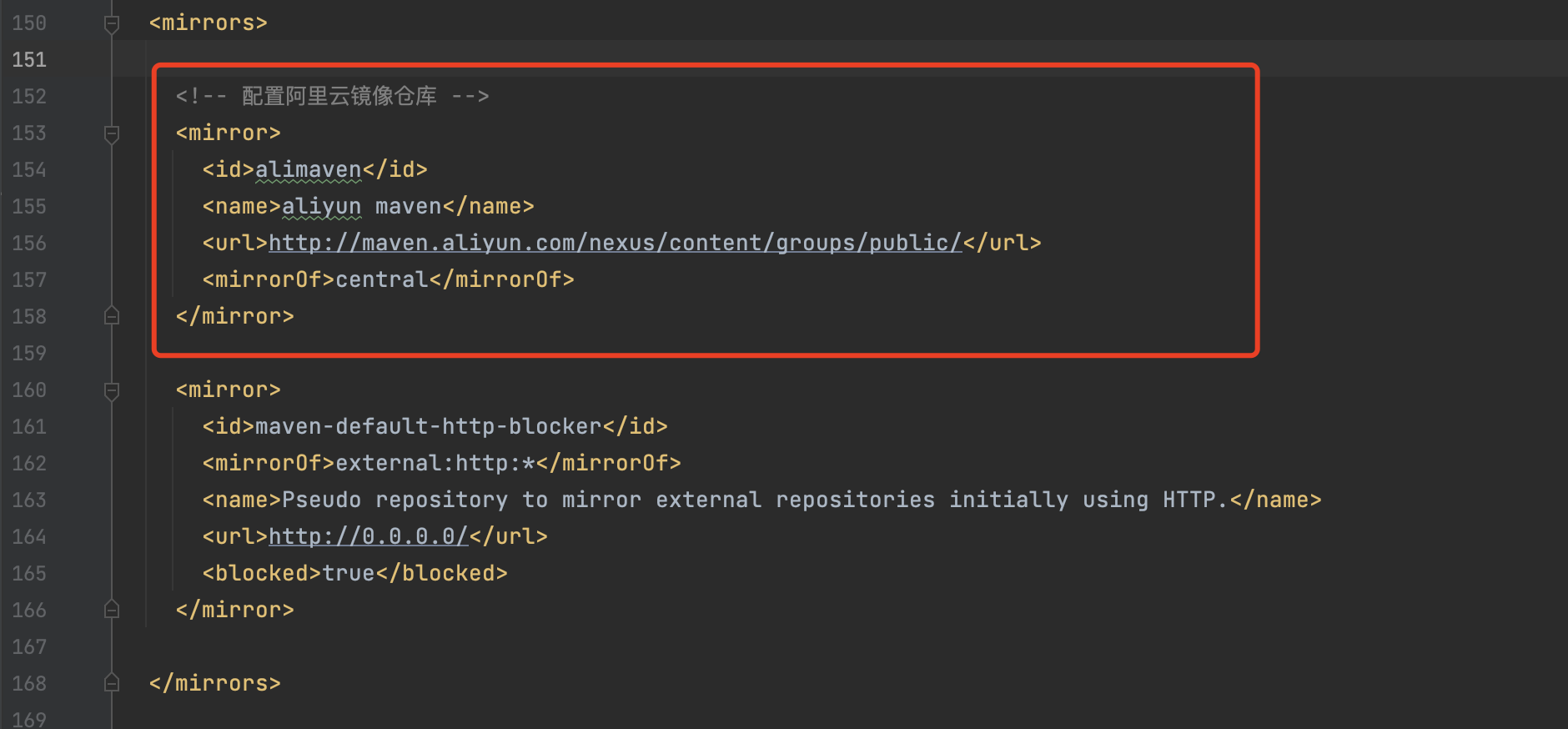Screen dimensions: 1568x729
Task: Click line number 168 in the gutter
Action: click(x=29, y=683)
